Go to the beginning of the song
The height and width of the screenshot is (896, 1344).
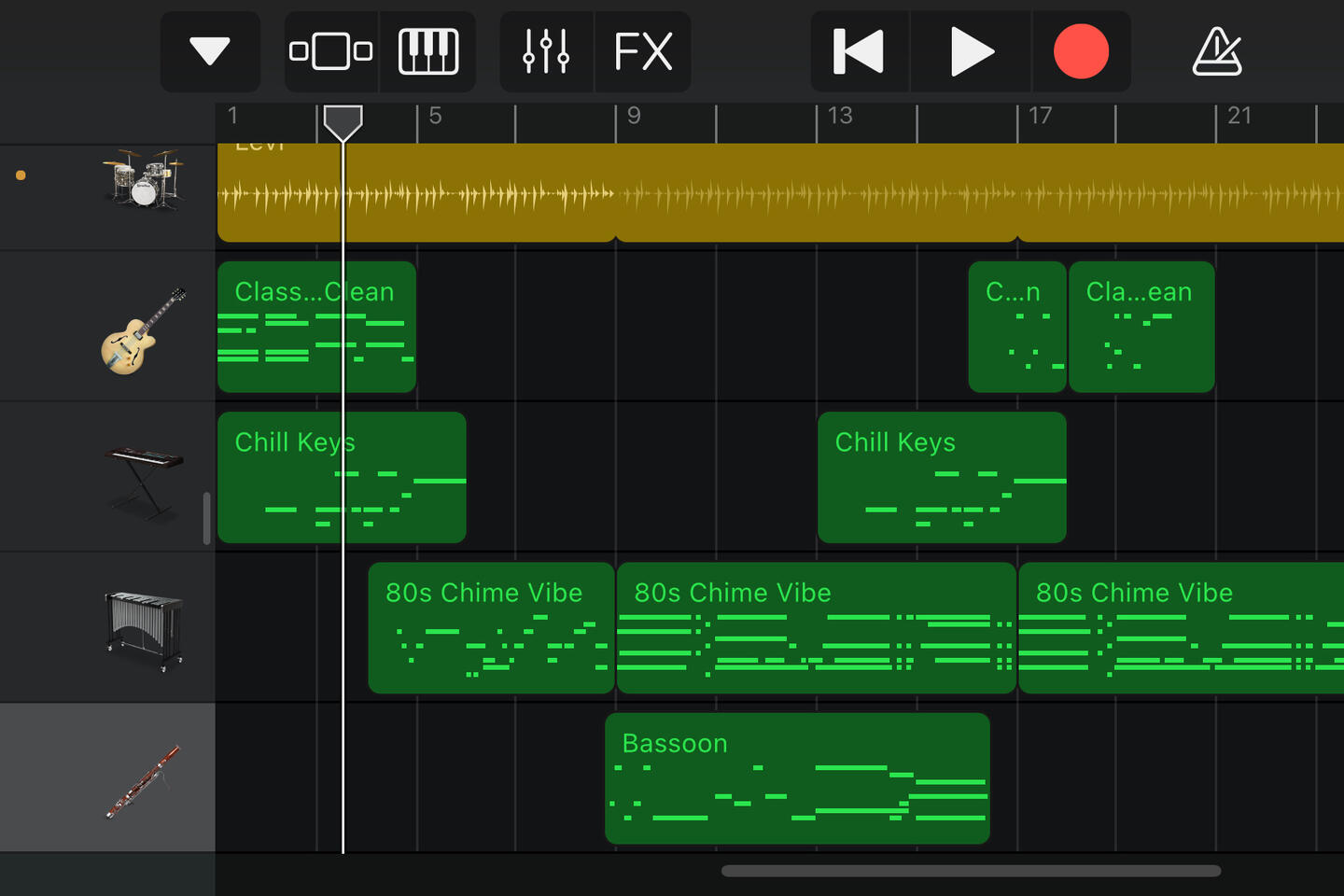[859, 51]
